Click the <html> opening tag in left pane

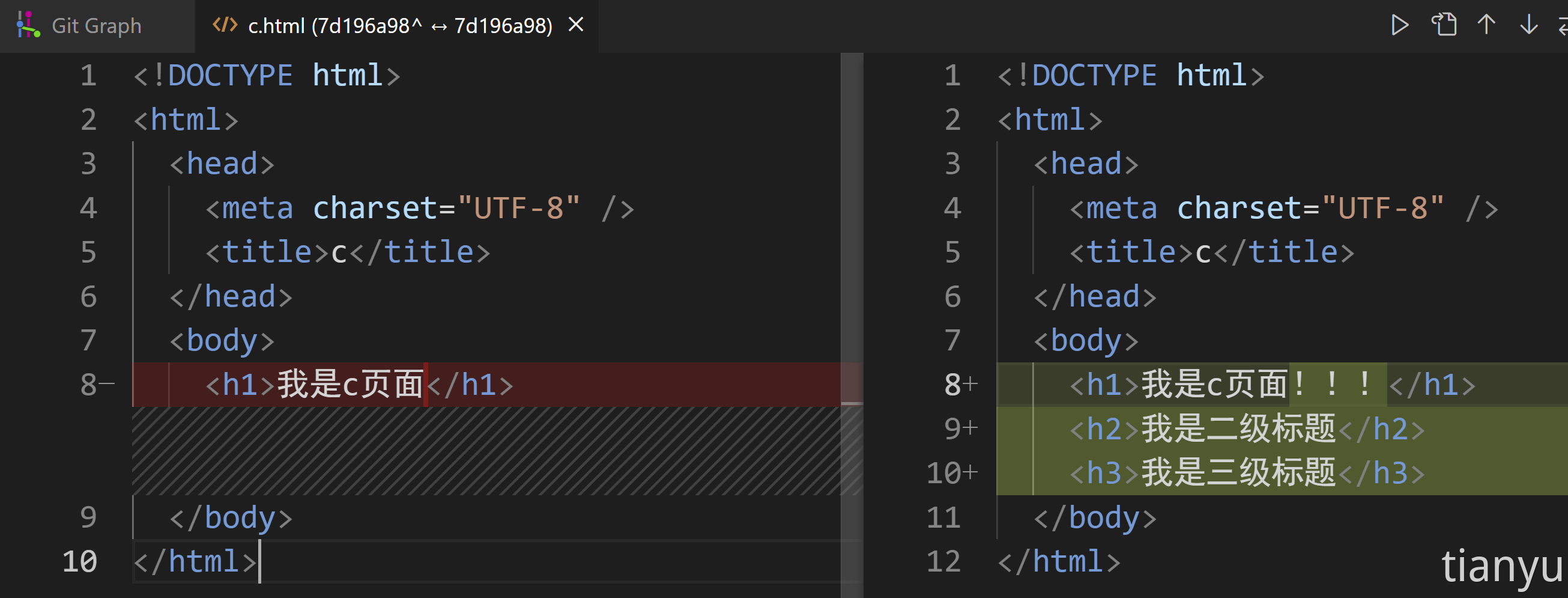tap(186, 120)
